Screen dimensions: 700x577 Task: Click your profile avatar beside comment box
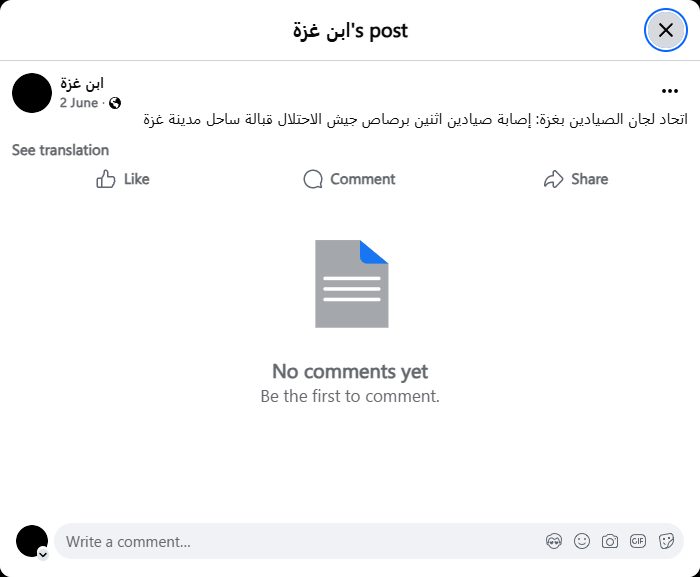[x=31, y=541]
